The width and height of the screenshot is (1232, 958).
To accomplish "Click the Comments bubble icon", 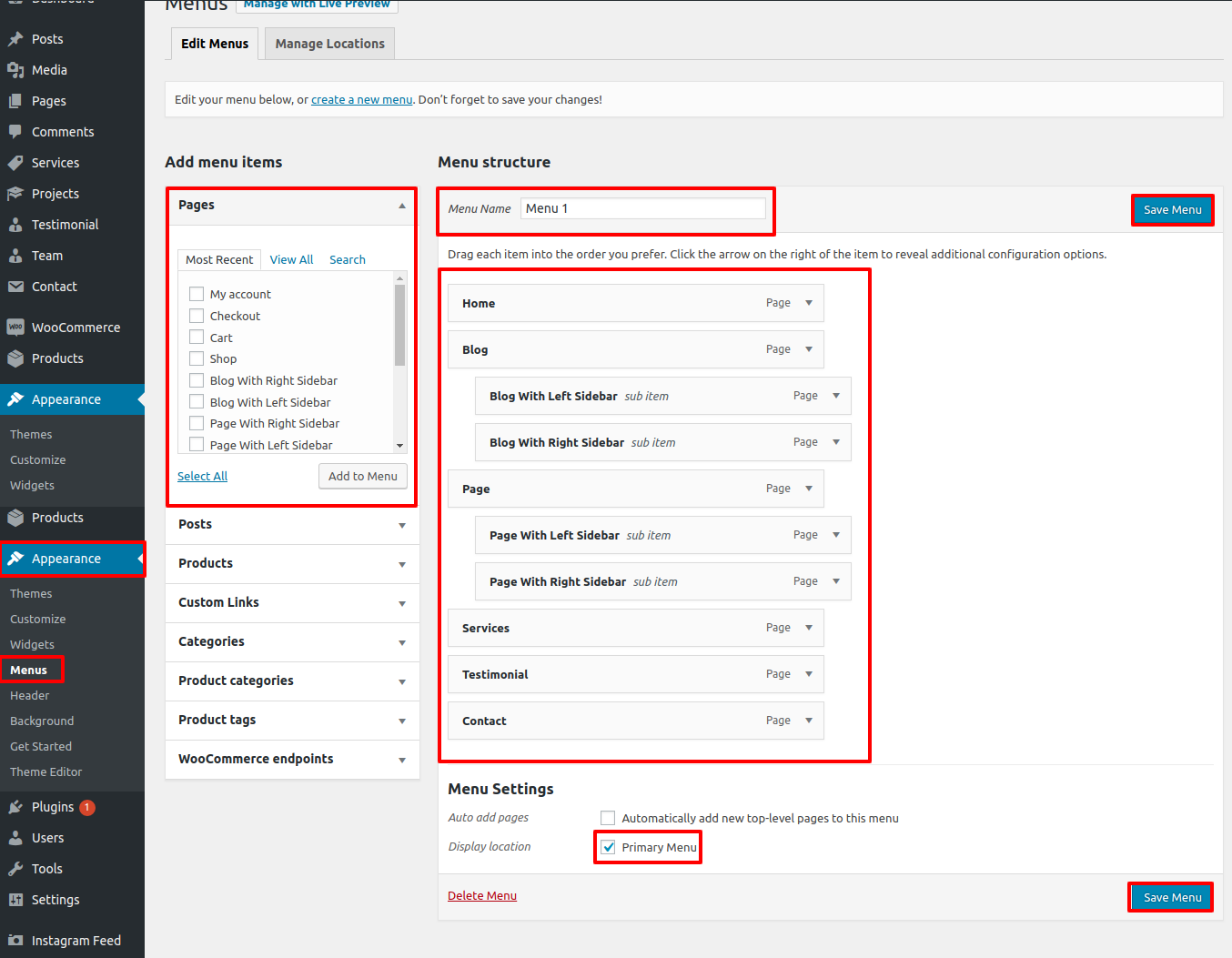I will pos(15,132).
